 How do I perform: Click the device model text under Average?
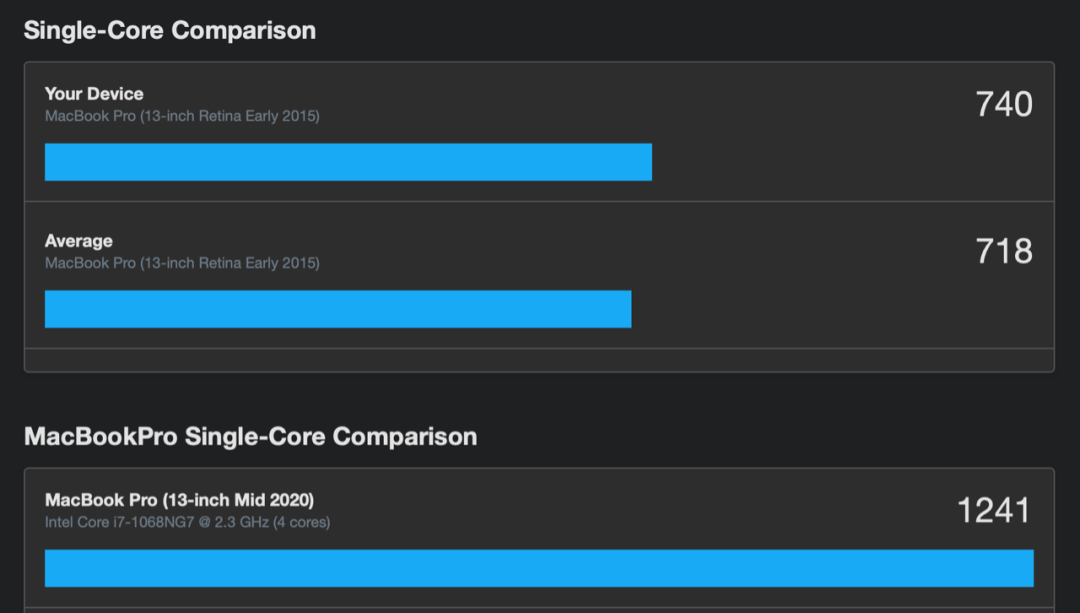pyautogui.click(x=182, y=263)
